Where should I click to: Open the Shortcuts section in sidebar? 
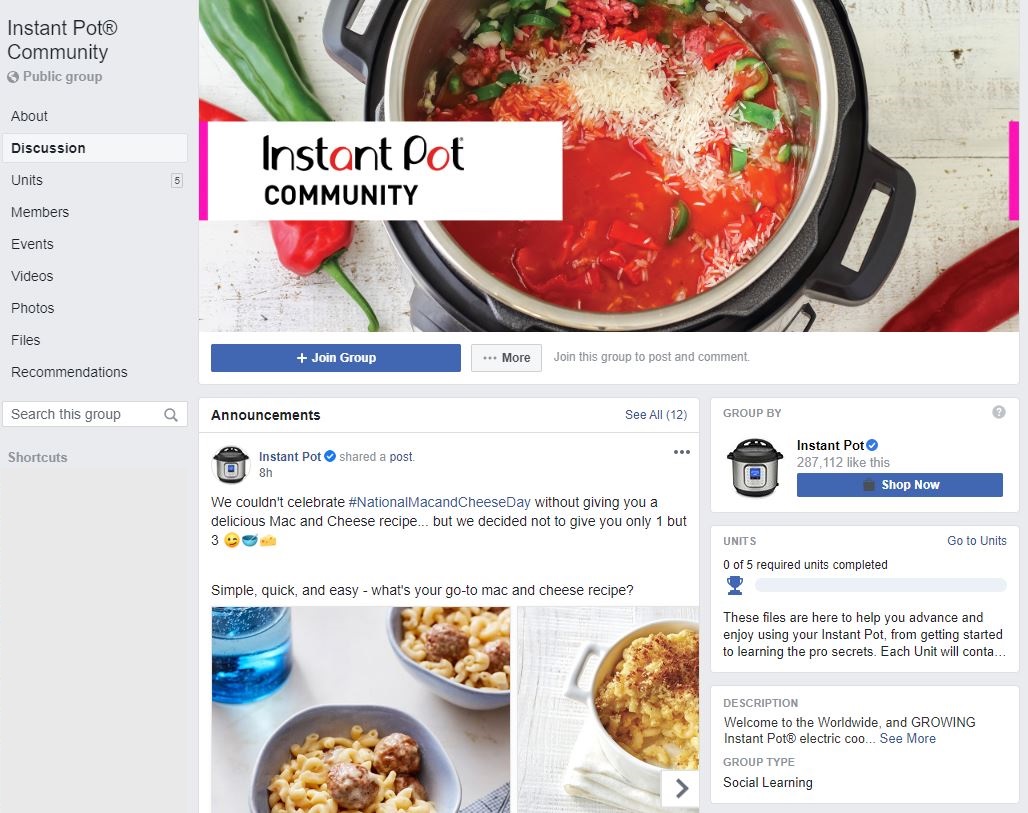tap(37, 458)
